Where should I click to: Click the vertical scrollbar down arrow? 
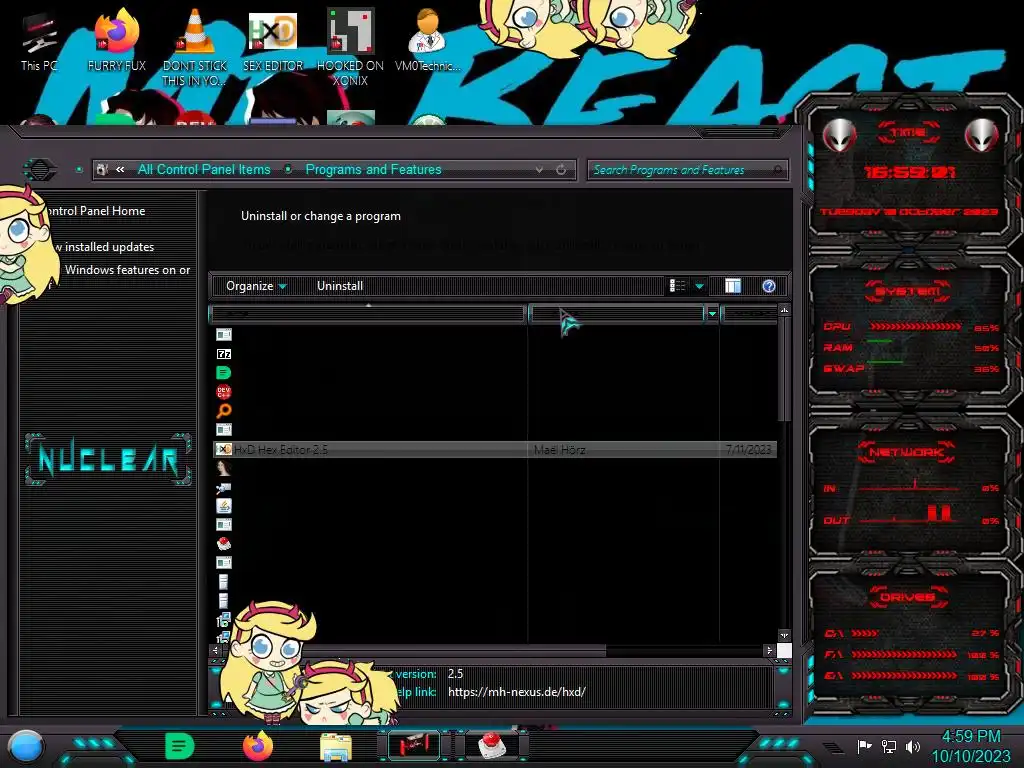click(x=784, y=635)
